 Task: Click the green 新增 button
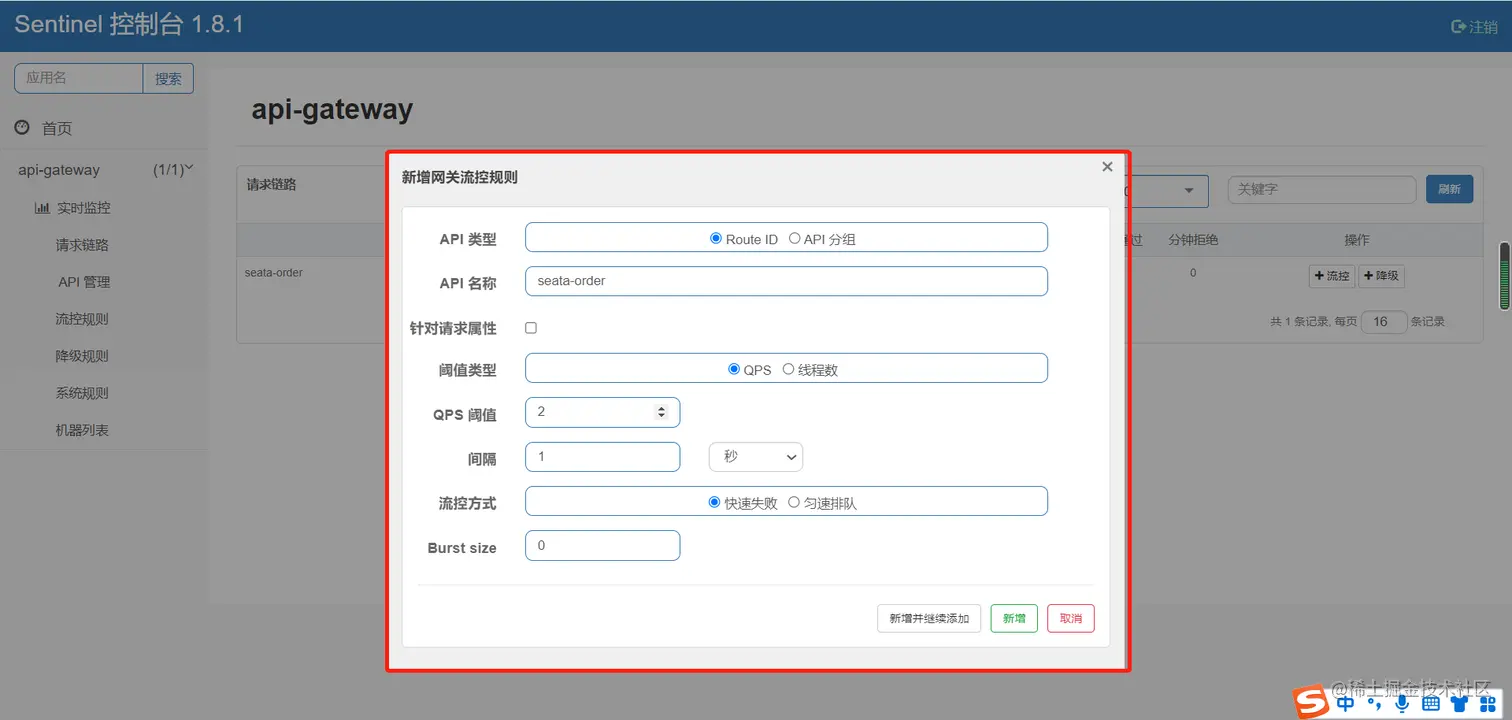tap(1014, 618)
